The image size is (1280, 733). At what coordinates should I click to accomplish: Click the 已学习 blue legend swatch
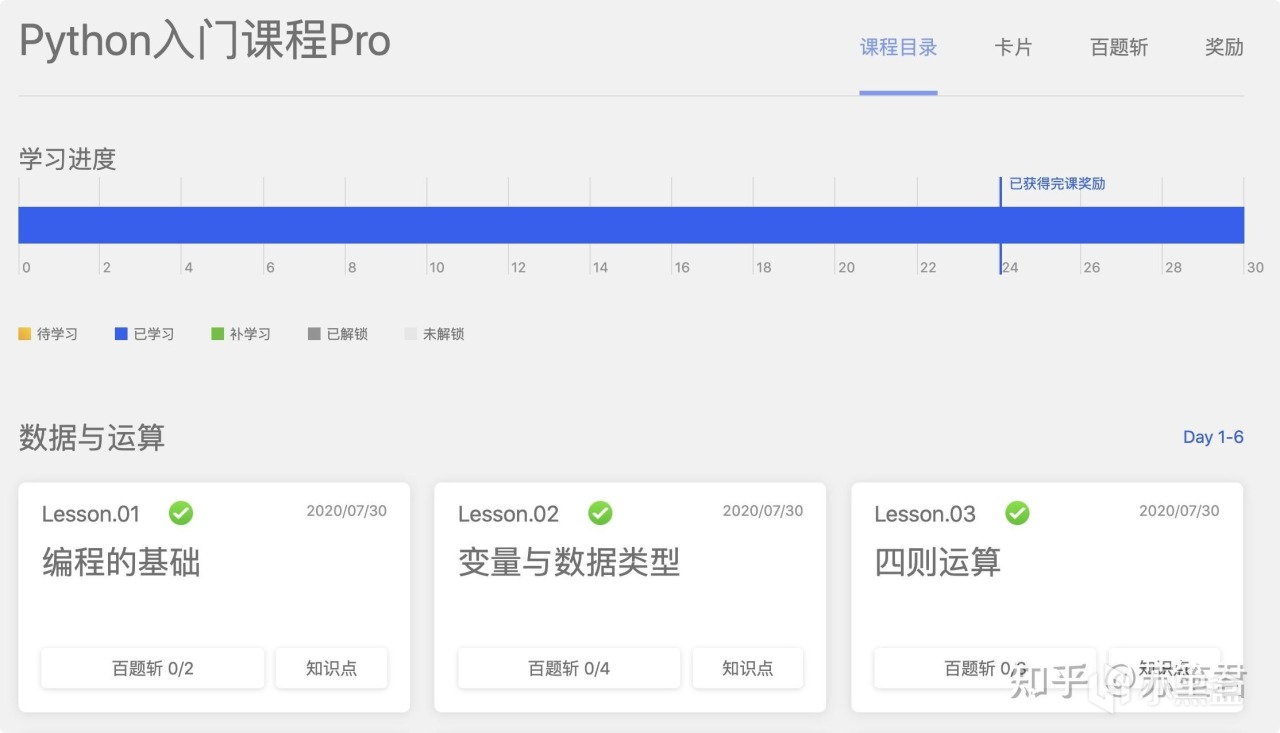[x=121, y=334]
